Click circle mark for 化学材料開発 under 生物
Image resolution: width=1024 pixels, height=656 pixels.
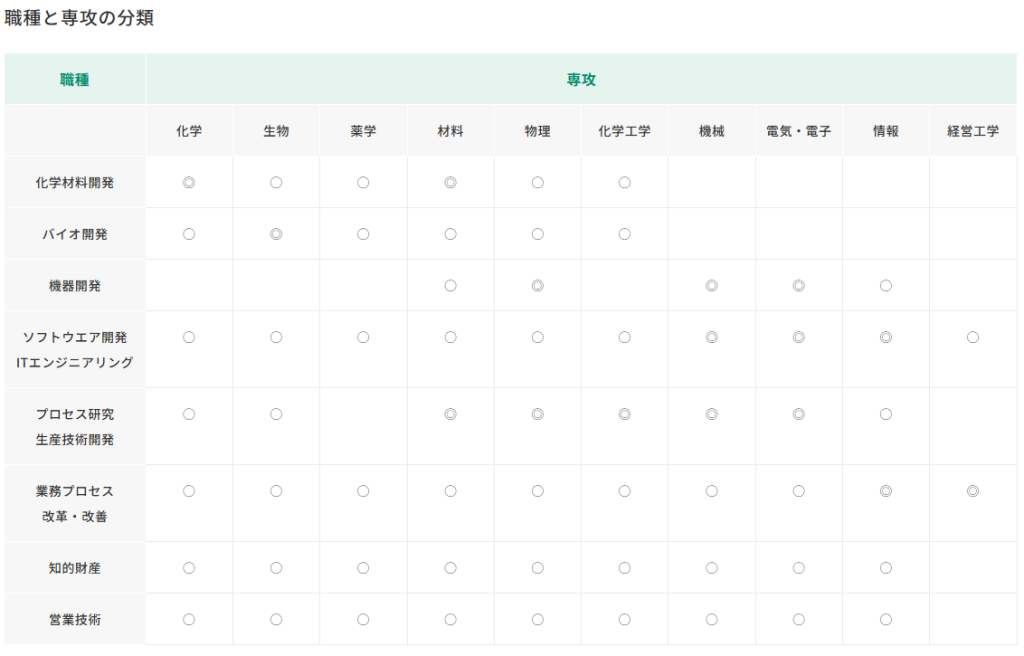coord(276,182)
